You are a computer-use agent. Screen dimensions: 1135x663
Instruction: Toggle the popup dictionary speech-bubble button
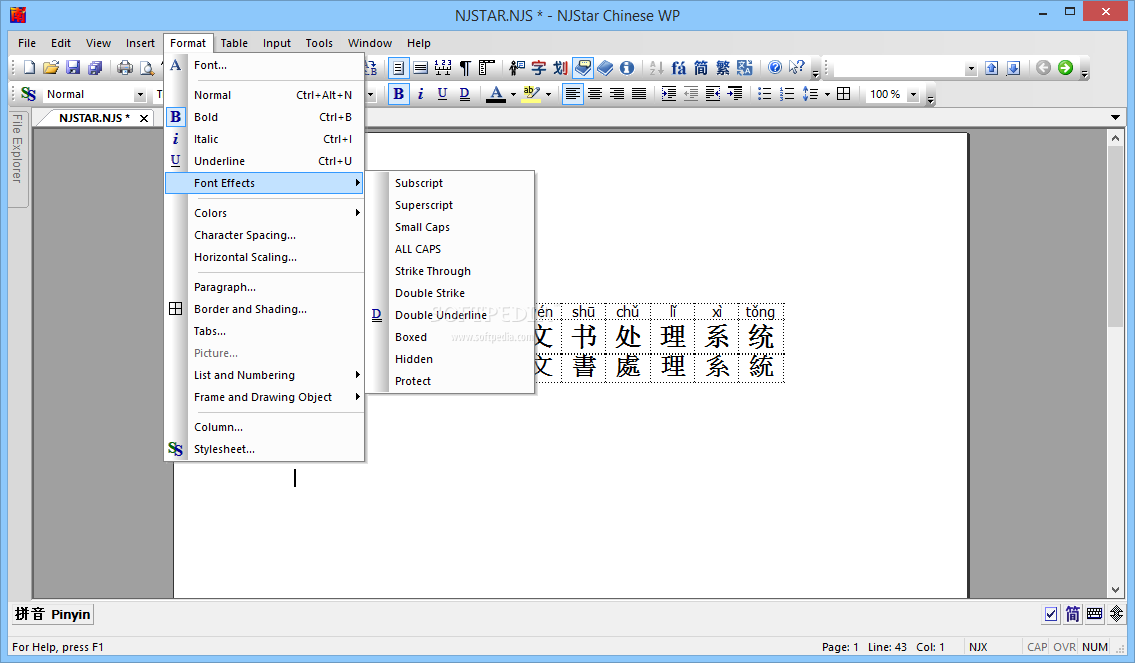[x=583, y=68]
